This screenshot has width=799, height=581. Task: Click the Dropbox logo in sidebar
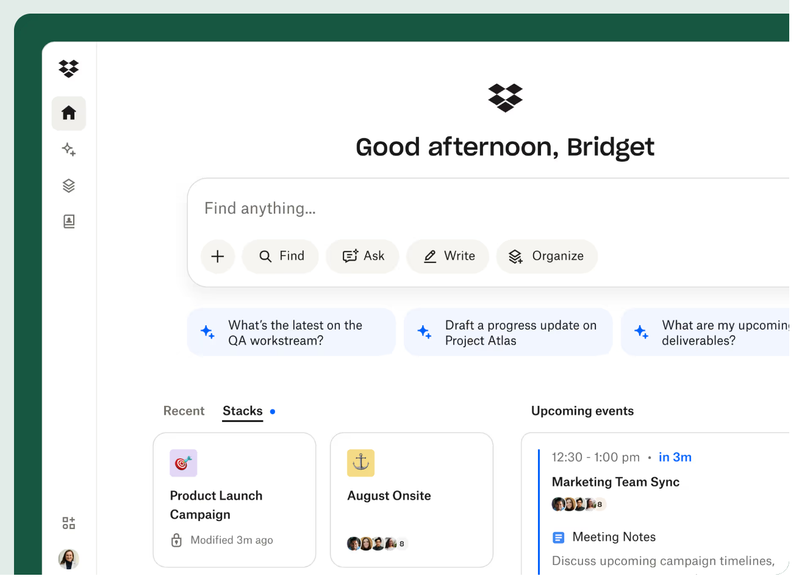68,68
